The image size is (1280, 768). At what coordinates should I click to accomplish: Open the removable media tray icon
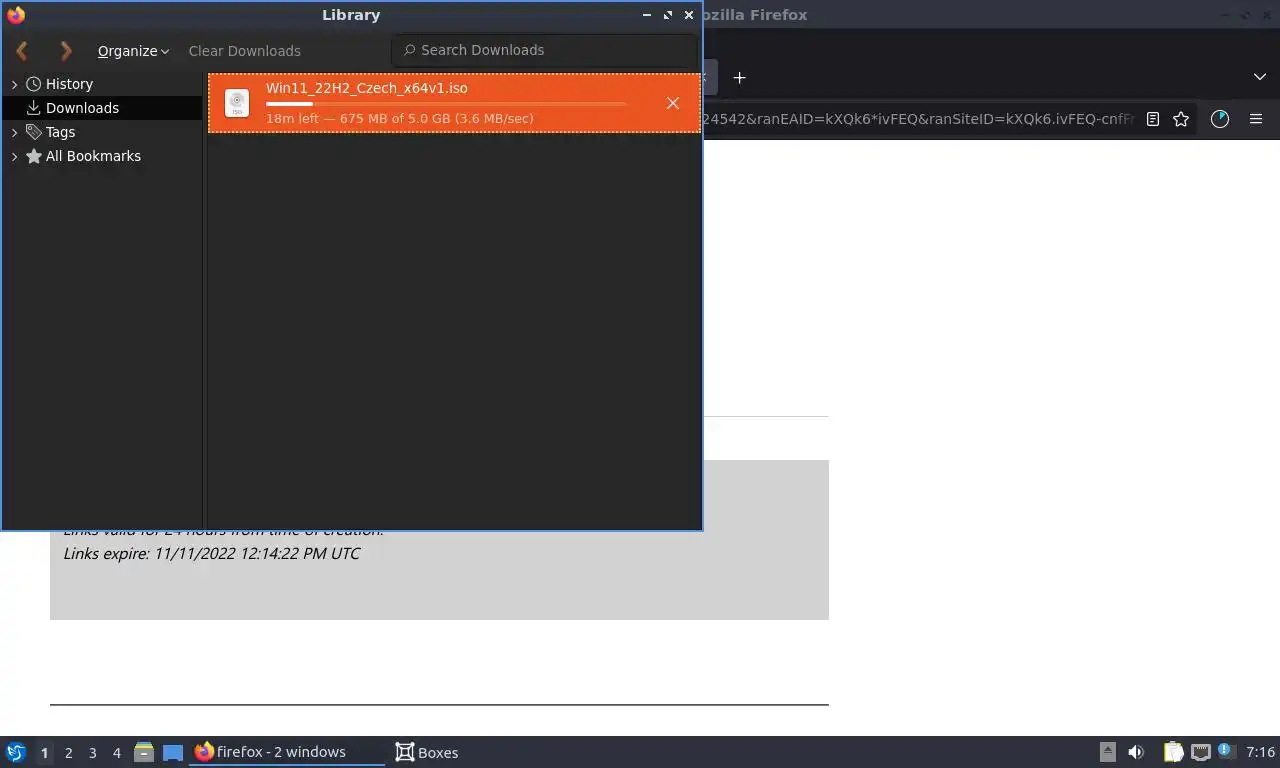click(x=1107, y=752)
